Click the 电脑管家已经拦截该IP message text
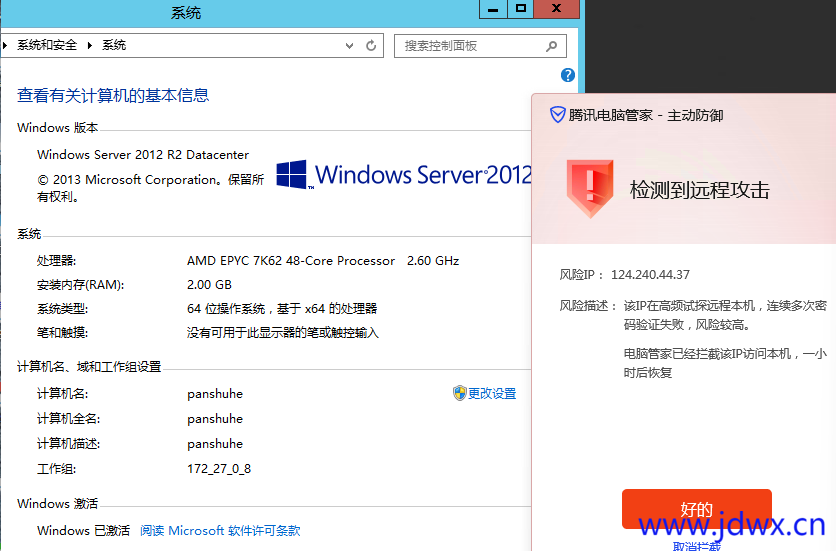Screen dimensions: 836x551 point(725,363)
